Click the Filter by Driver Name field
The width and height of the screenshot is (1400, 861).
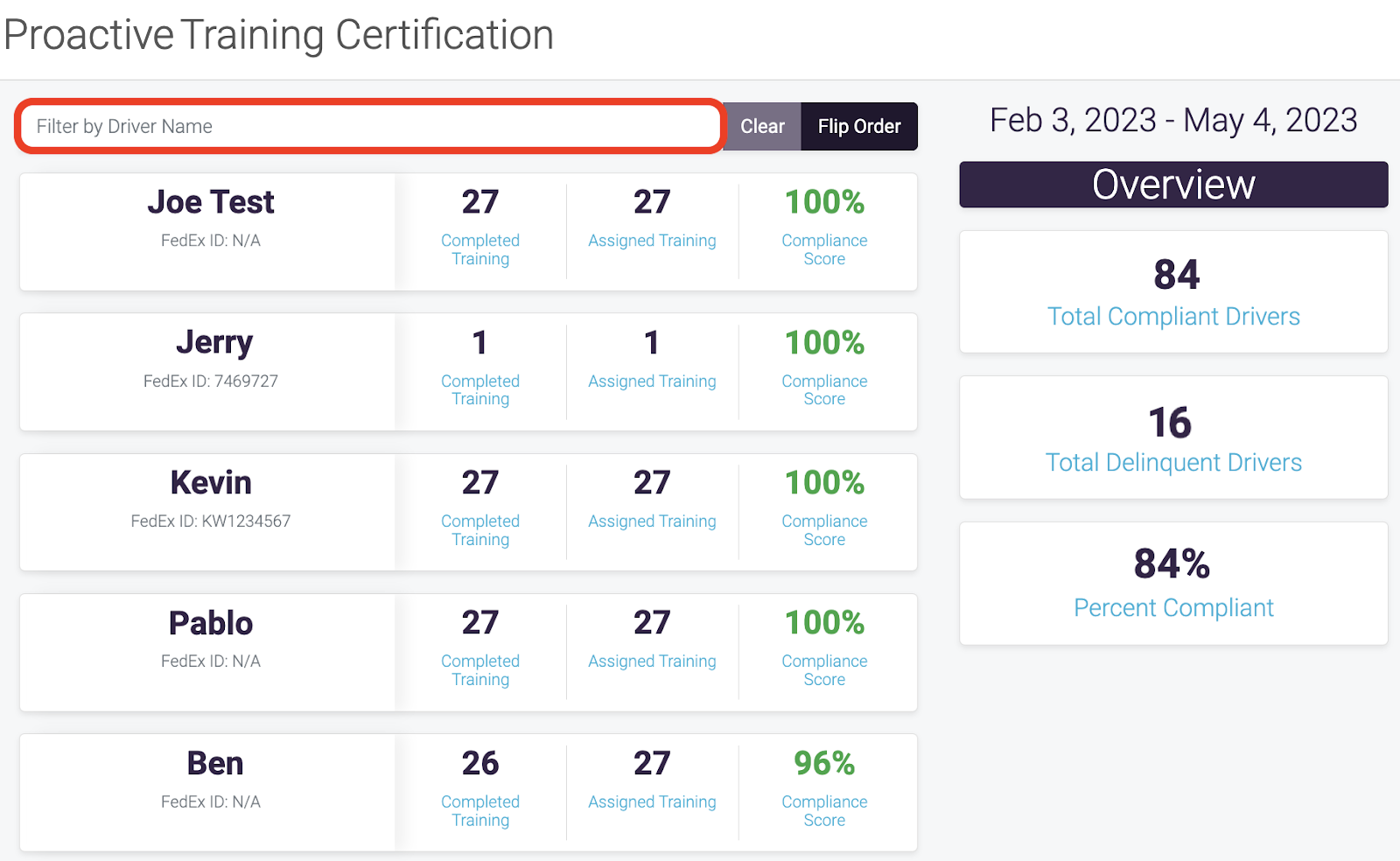(x=370, y=126)
